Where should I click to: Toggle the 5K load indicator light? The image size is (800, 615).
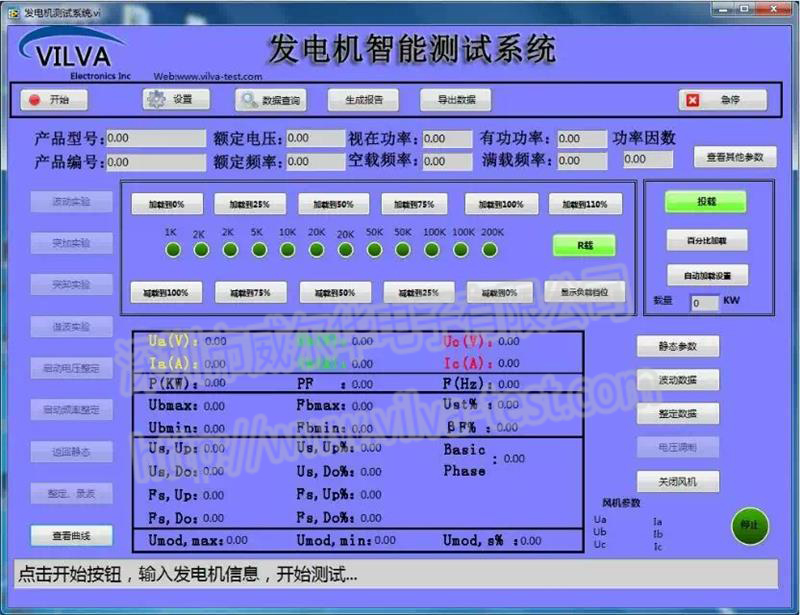(259, 249)
